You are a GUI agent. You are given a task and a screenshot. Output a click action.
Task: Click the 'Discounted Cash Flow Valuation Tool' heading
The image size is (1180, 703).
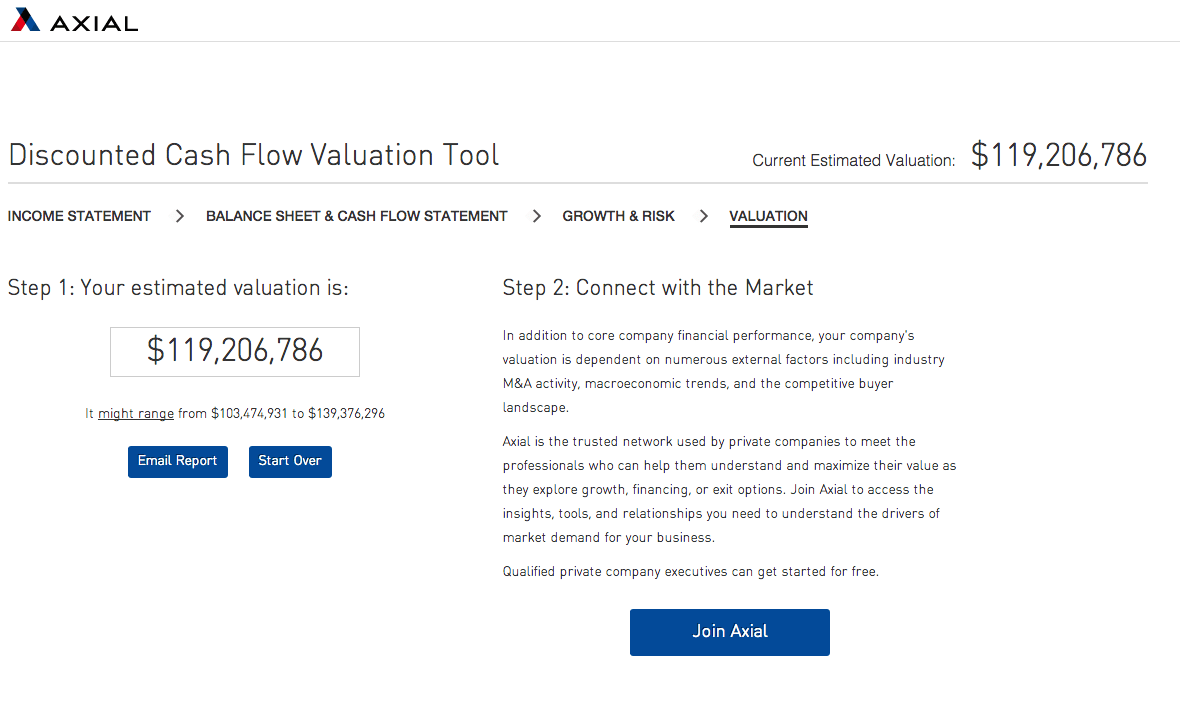[254, 155]
